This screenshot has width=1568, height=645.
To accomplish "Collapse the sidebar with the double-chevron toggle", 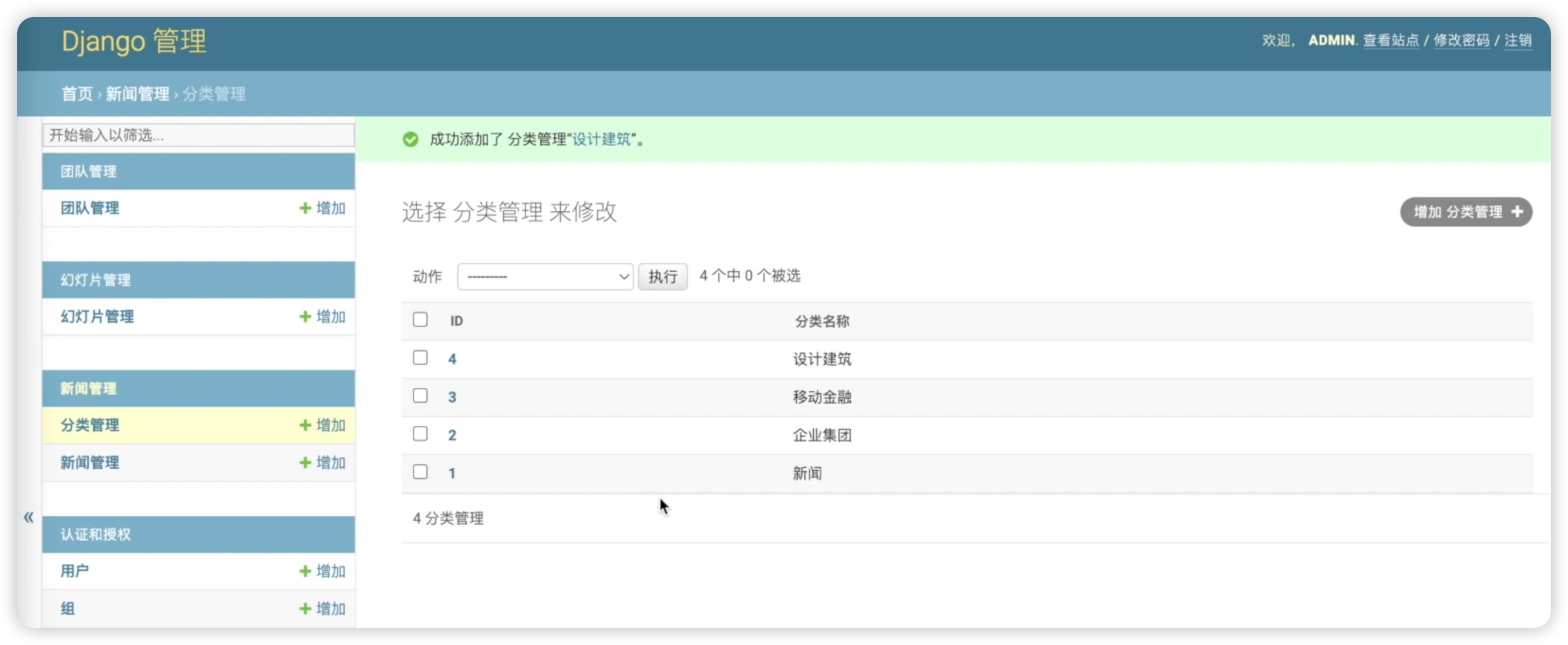I will click(28, 517).
